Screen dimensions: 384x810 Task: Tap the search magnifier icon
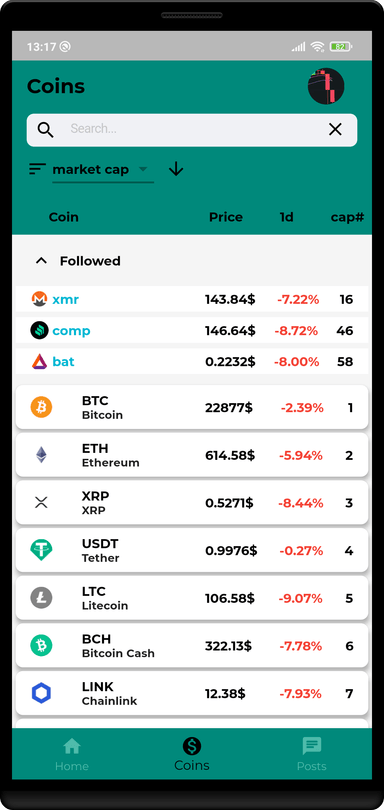[x=45, y=130]
